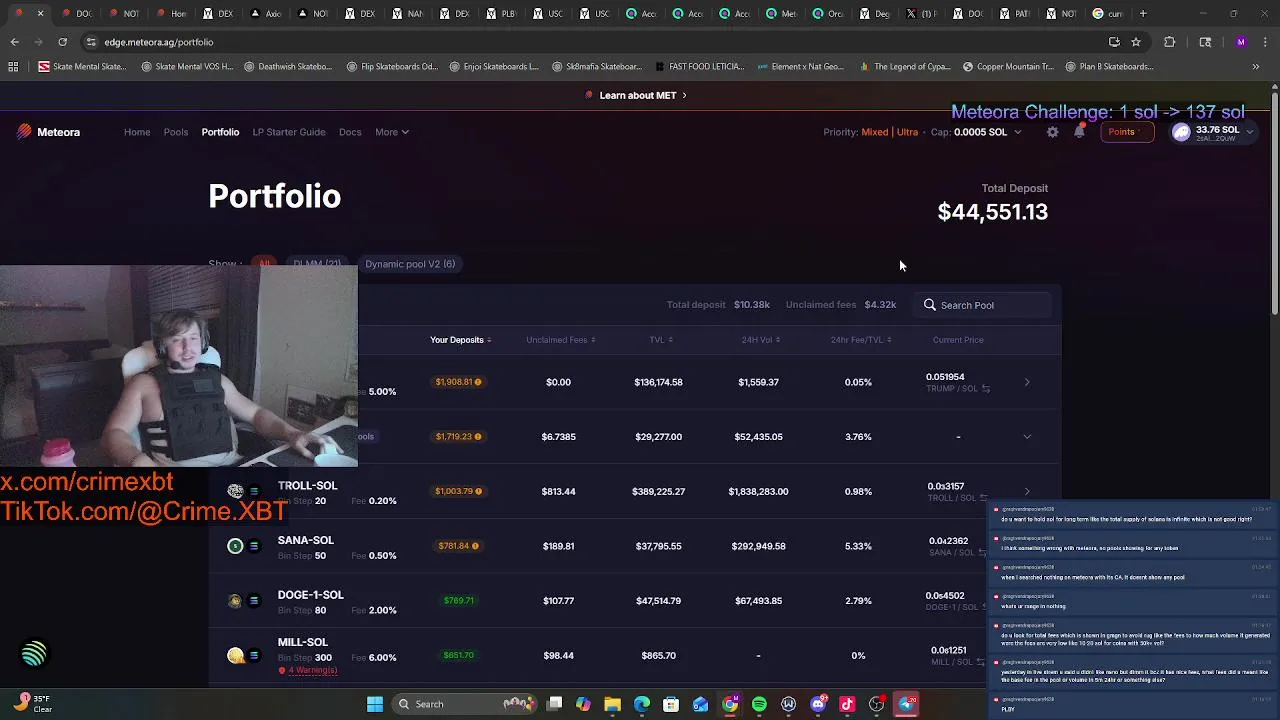Expand the TRUMP / SOL row chevron
The height and width of the screenshot is (720, 1280).
click(x=1027, y=382)
